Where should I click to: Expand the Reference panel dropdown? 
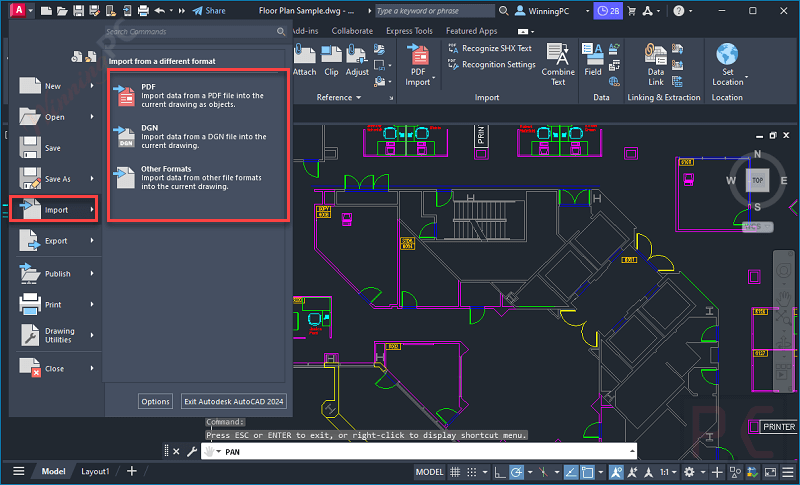(339, 97)
